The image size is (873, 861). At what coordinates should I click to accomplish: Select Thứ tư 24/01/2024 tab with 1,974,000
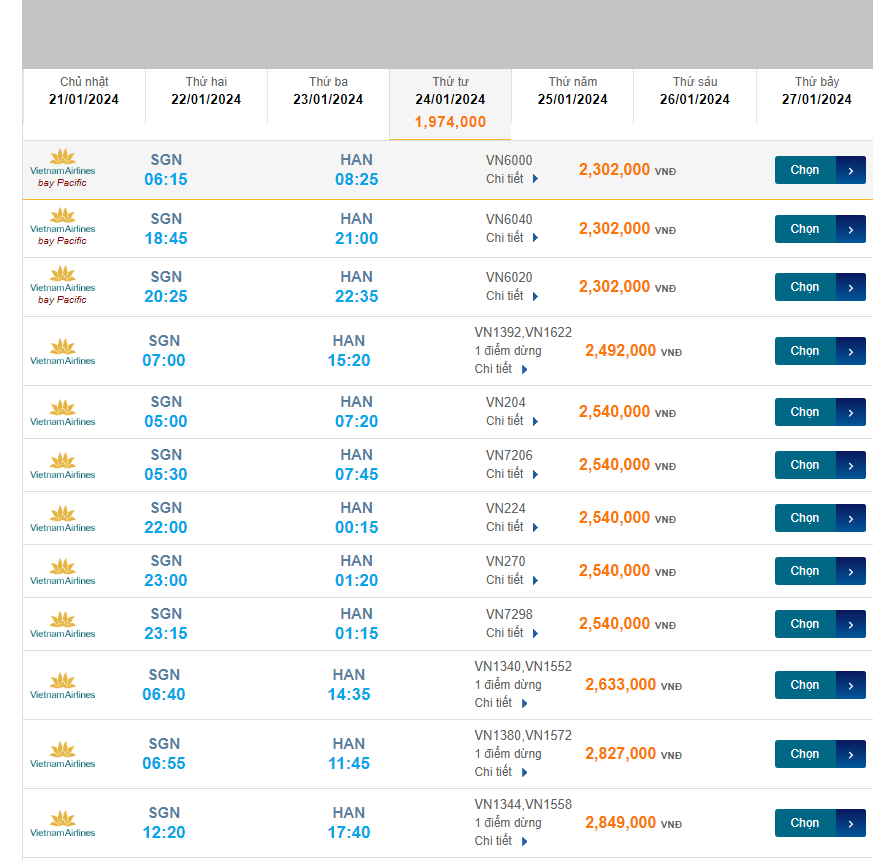(450, 102)
